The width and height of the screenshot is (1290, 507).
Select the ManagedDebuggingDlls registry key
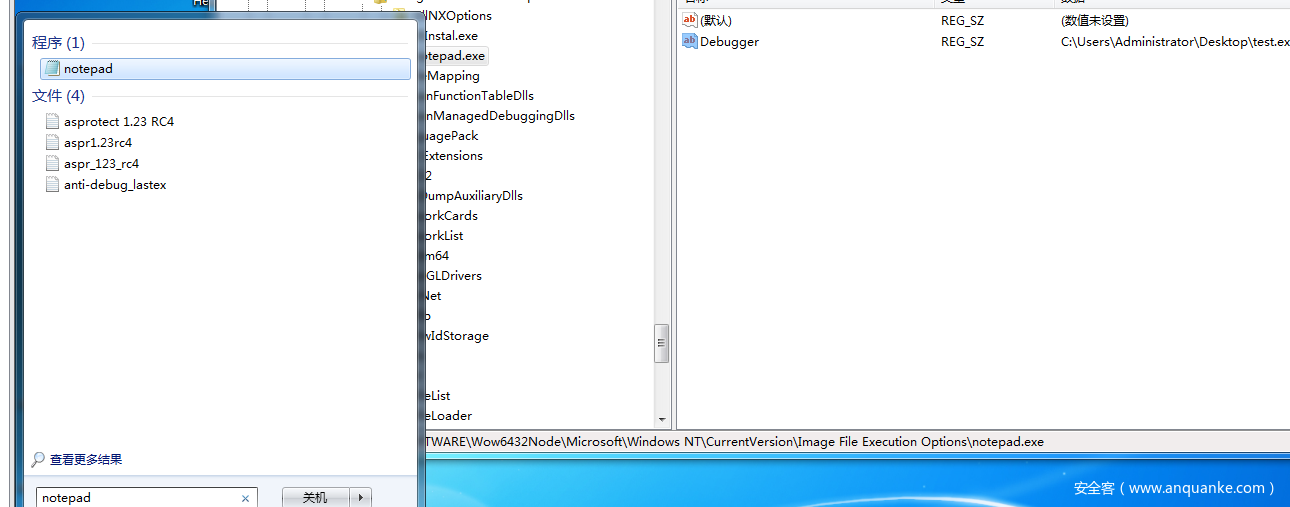tap(499, 115)
